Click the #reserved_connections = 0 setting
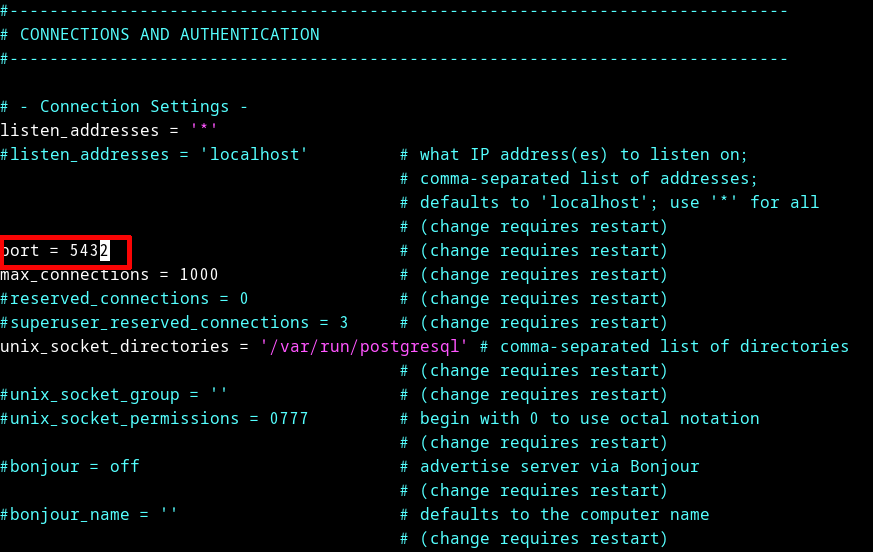 pyautogui.click(x=124, y=299)
